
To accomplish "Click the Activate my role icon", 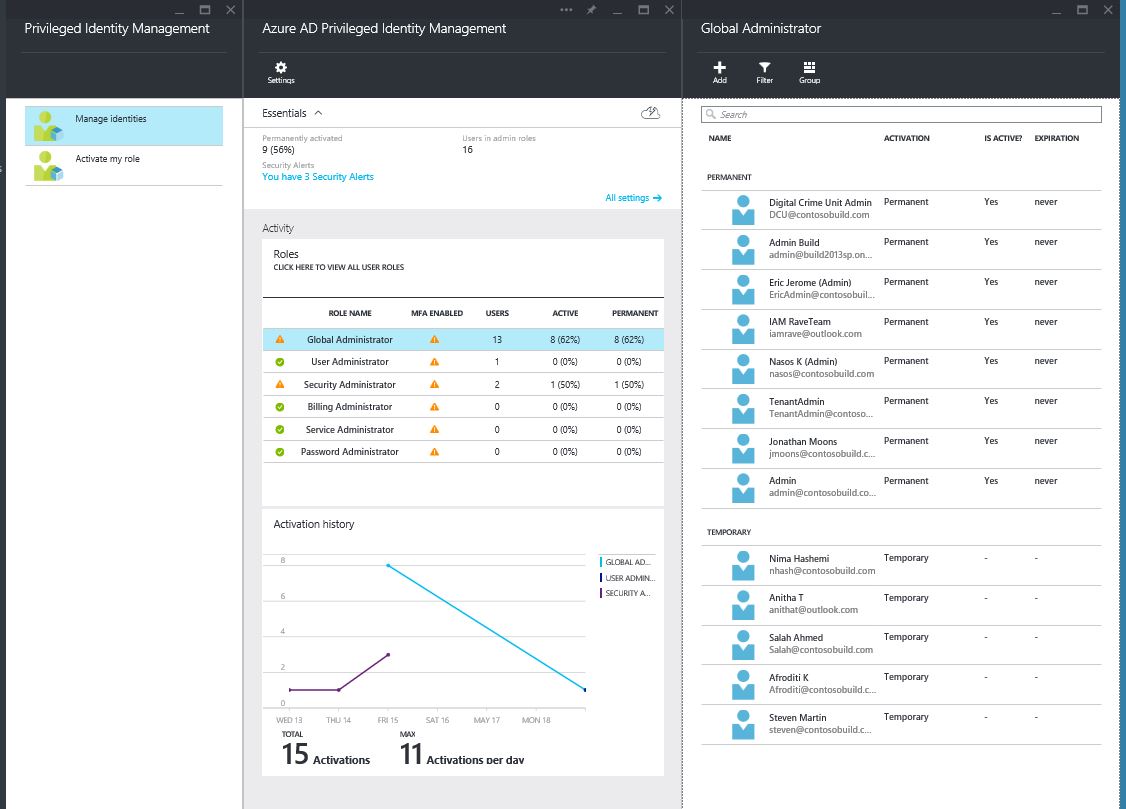I will pyautogui.click(x=48, y=166).
